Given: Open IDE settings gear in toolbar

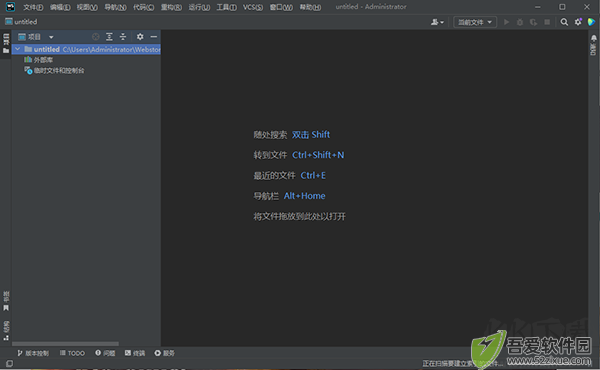Looking at the screenshot, I should coord(578,22).
